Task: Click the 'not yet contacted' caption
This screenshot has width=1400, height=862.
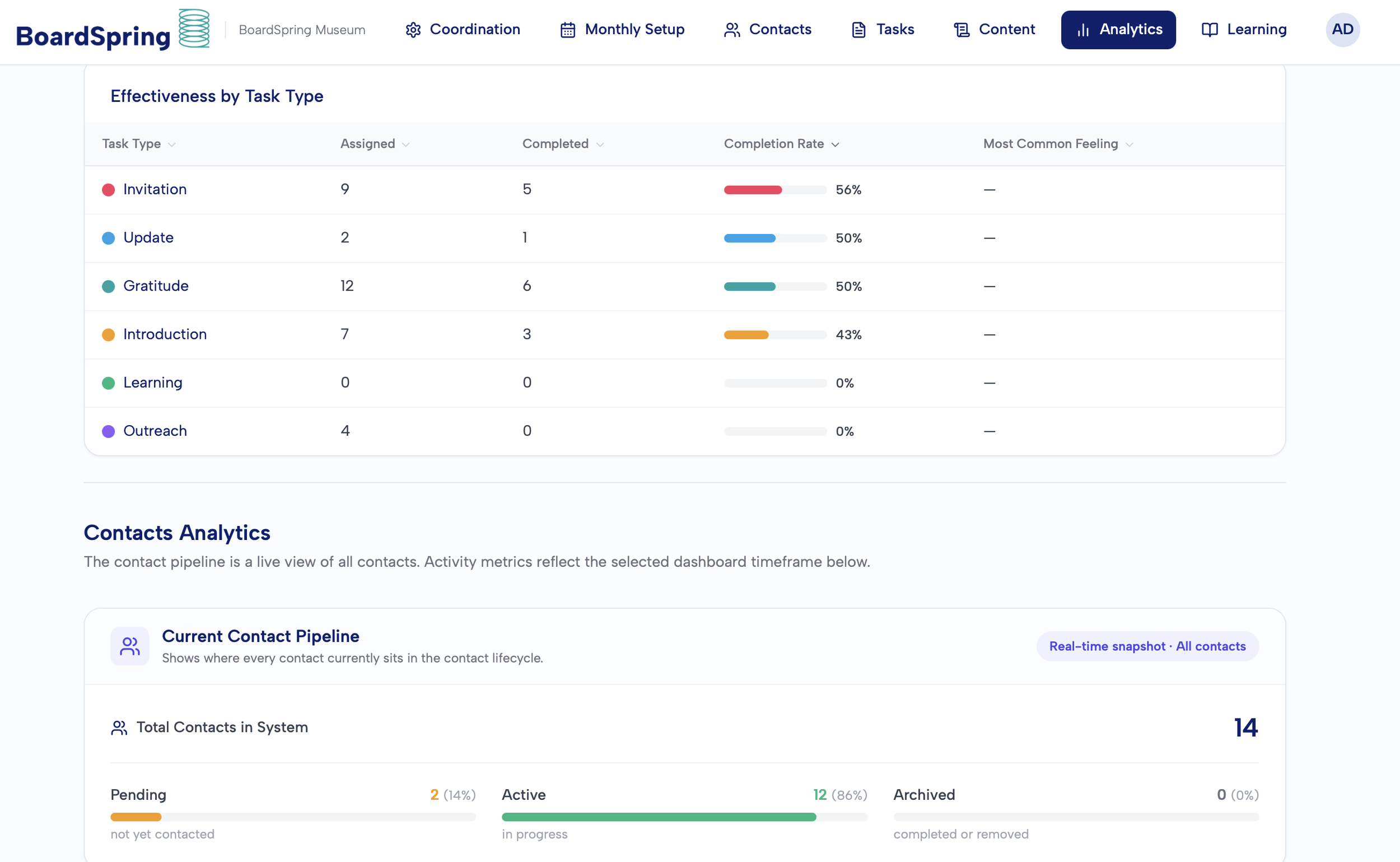Action: [162, 834]
